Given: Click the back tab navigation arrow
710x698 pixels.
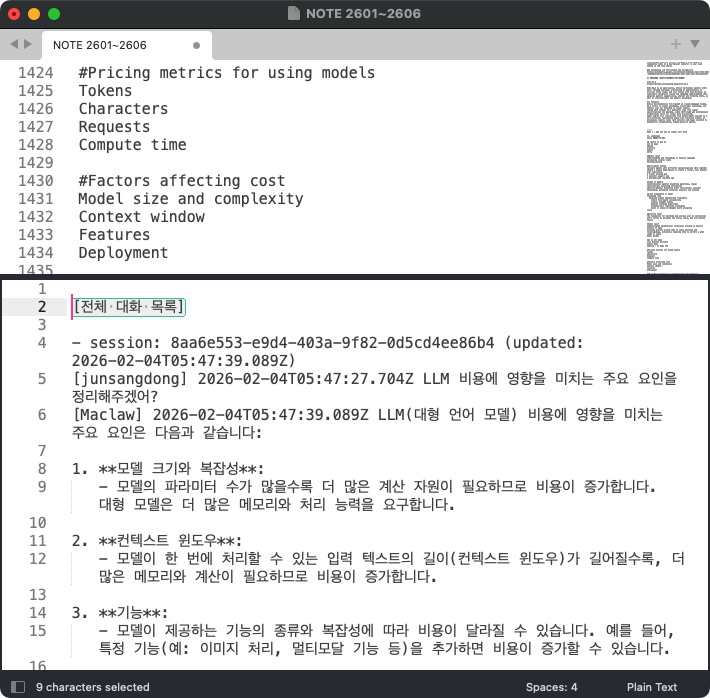Looking at the screenshot, I should pos(14,44).
